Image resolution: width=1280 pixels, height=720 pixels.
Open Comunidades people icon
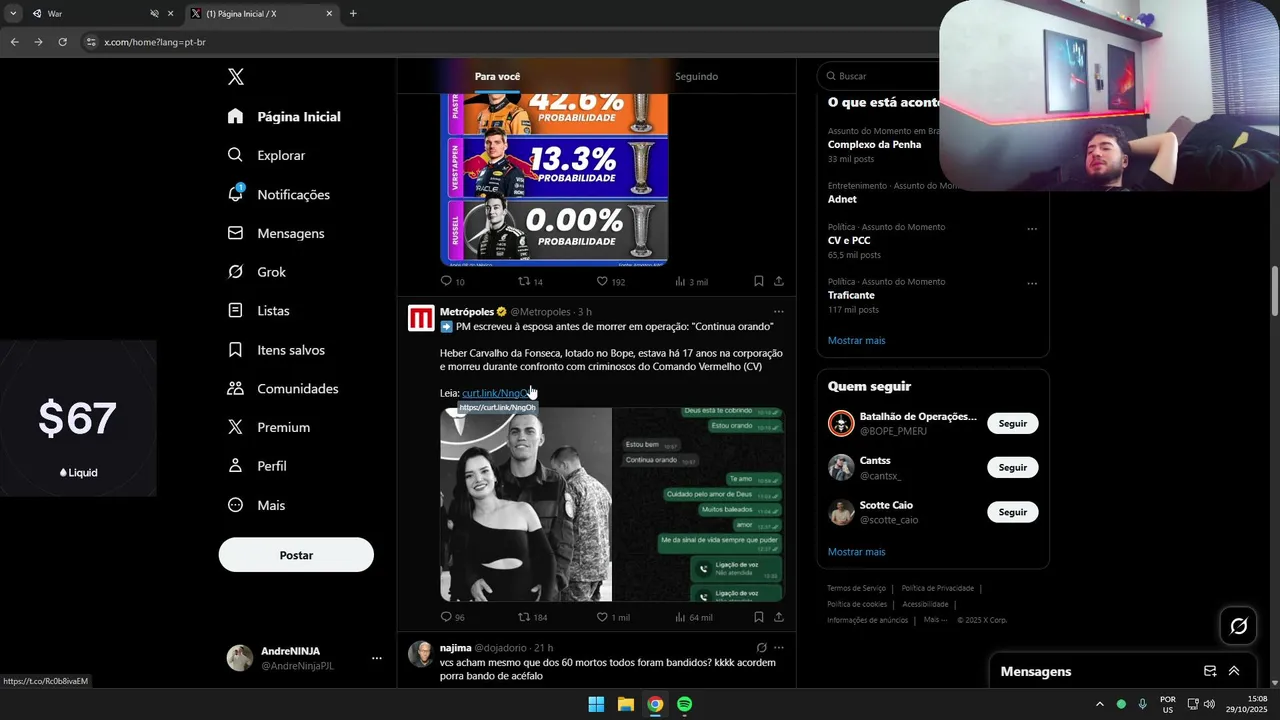236,388
